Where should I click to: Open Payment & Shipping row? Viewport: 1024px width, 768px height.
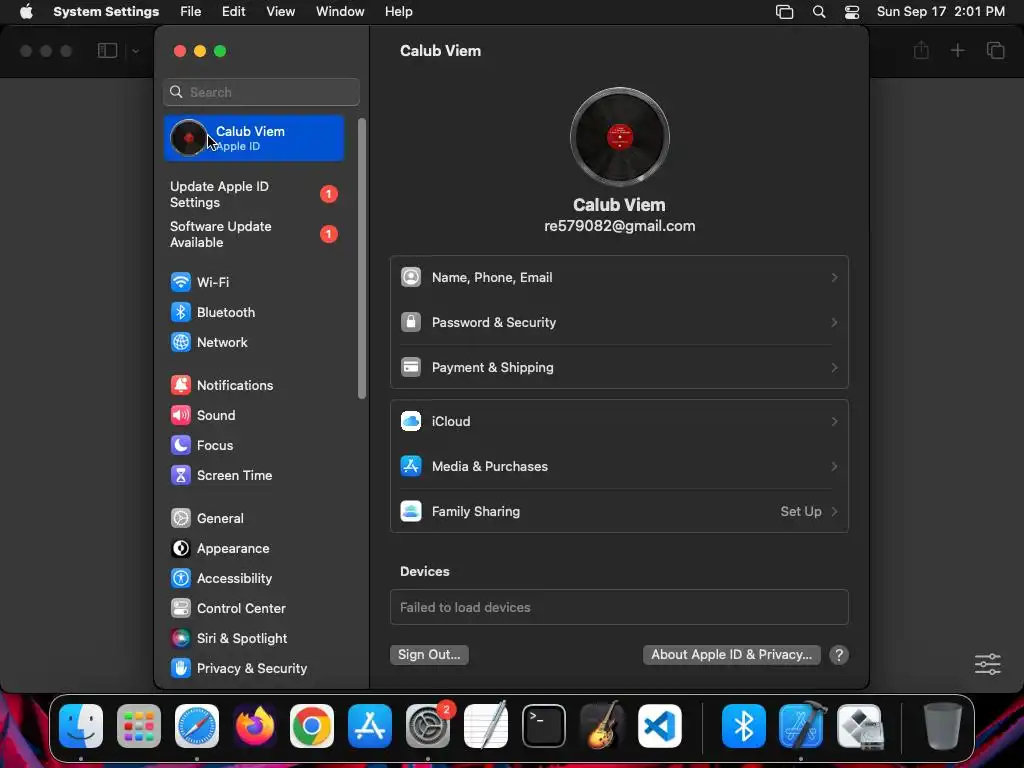pyautogui.click(x=619, y=367)
